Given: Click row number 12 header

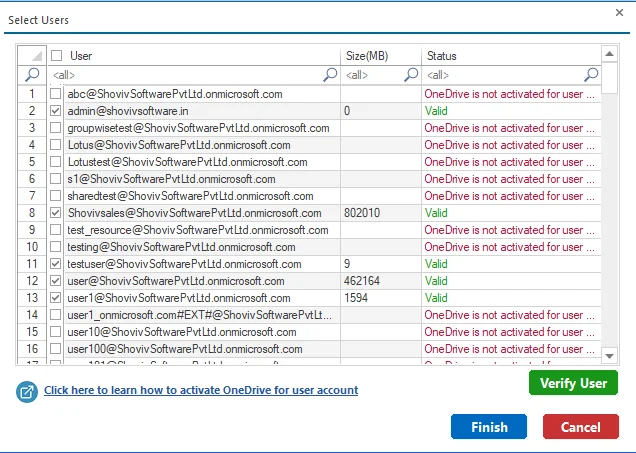Looking at the screenshot, I should click(32, 281).
